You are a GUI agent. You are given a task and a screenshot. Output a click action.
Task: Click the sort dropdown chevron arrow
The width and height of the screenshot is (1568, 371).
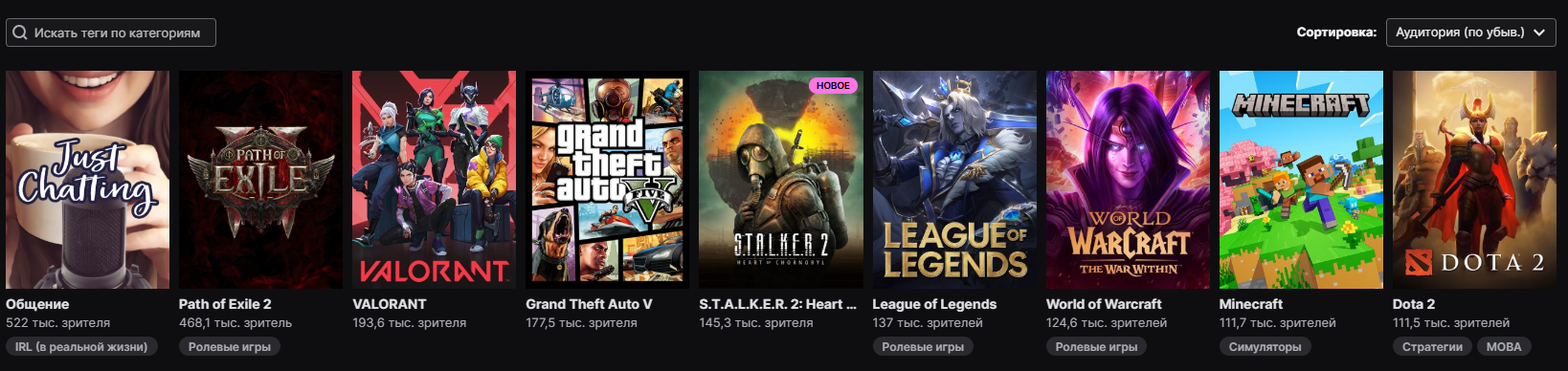tap(1539, 33)
